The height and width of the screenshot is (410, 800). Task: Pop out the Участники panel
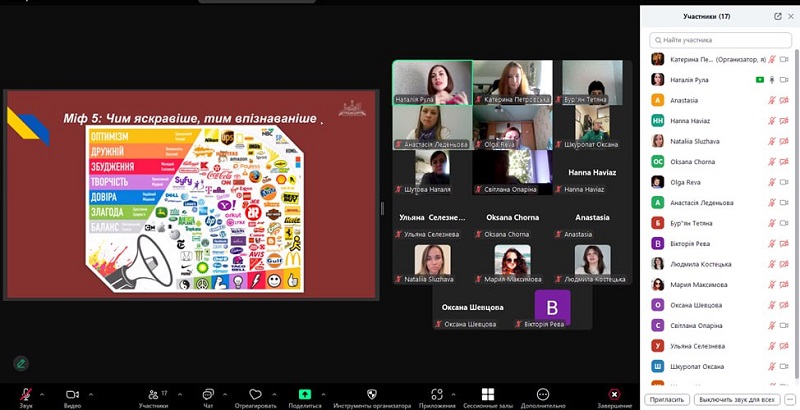tap(778, 16)
